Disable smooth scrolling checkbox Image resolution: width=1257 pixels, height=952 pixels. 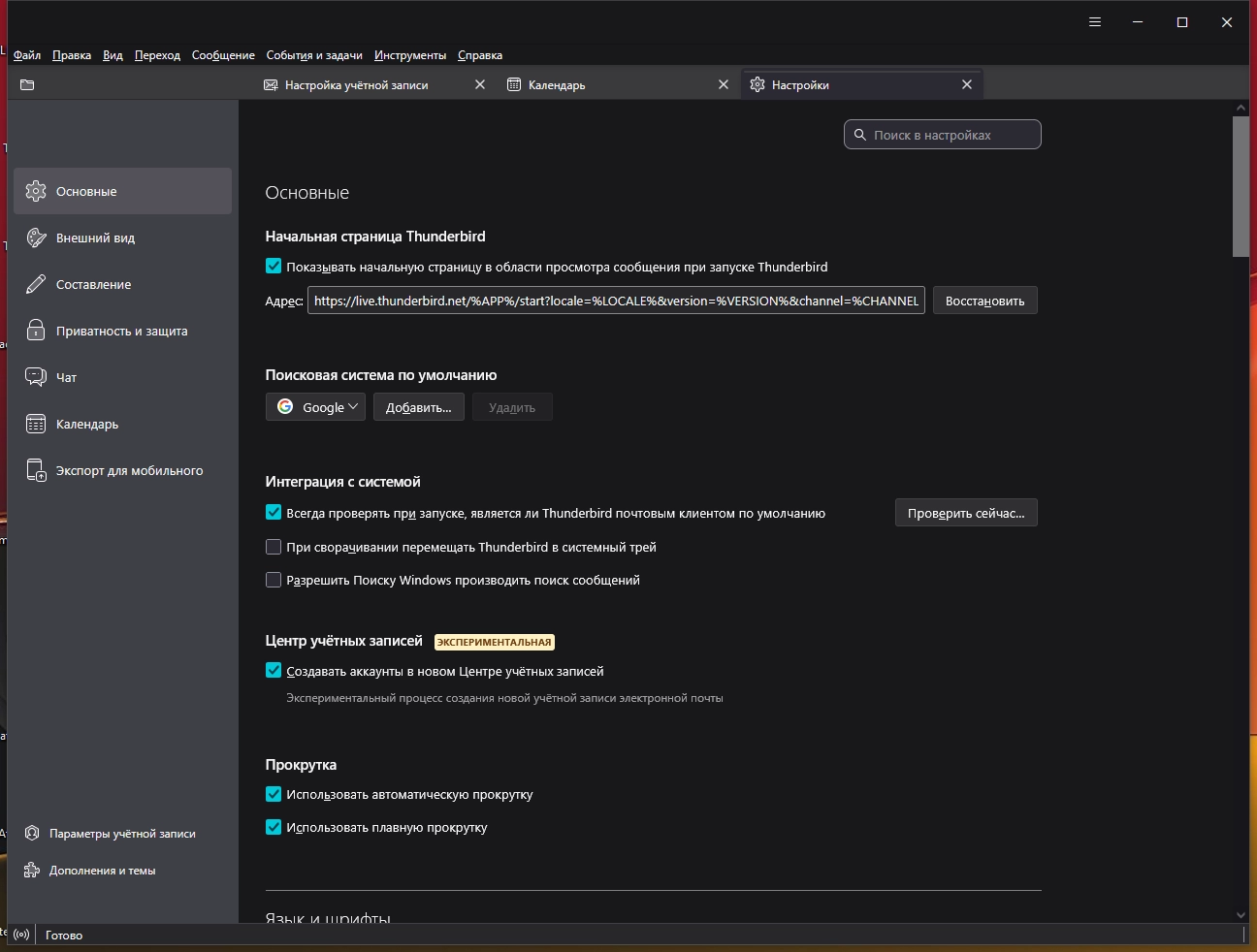(x=274, y=827)
